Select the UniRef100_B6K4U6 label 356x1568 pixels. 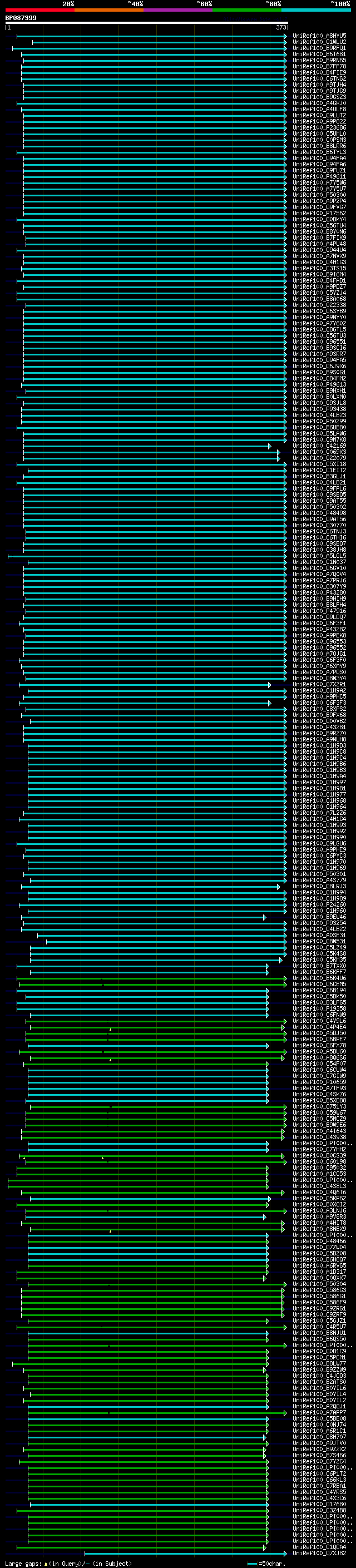pos(319,978)
